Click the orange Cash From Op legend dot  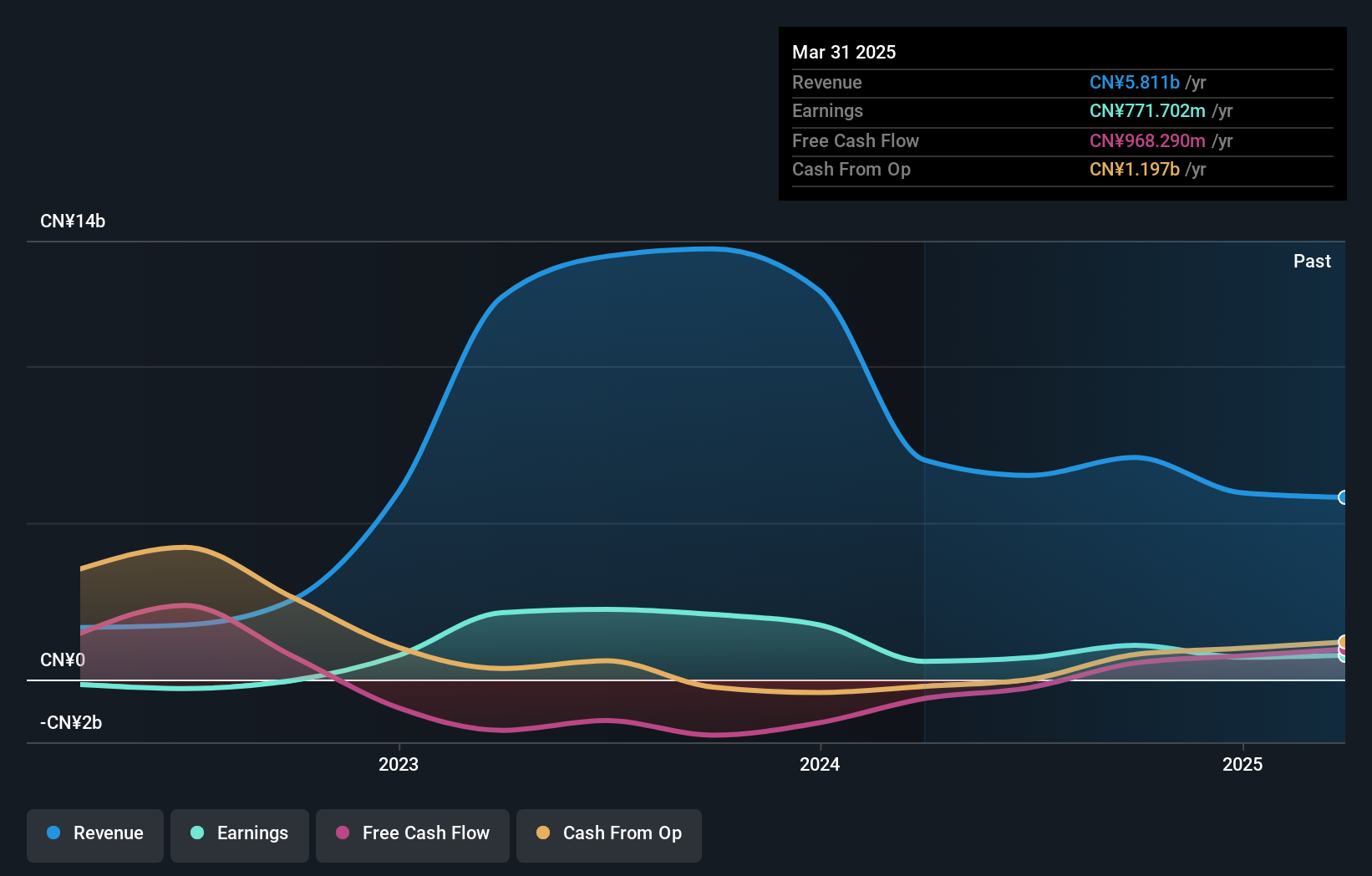543,833
